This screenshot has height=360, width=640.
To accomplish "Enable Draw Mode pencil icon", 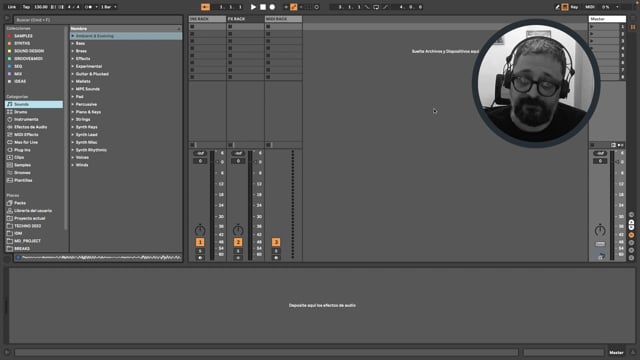I will (557, 7).
